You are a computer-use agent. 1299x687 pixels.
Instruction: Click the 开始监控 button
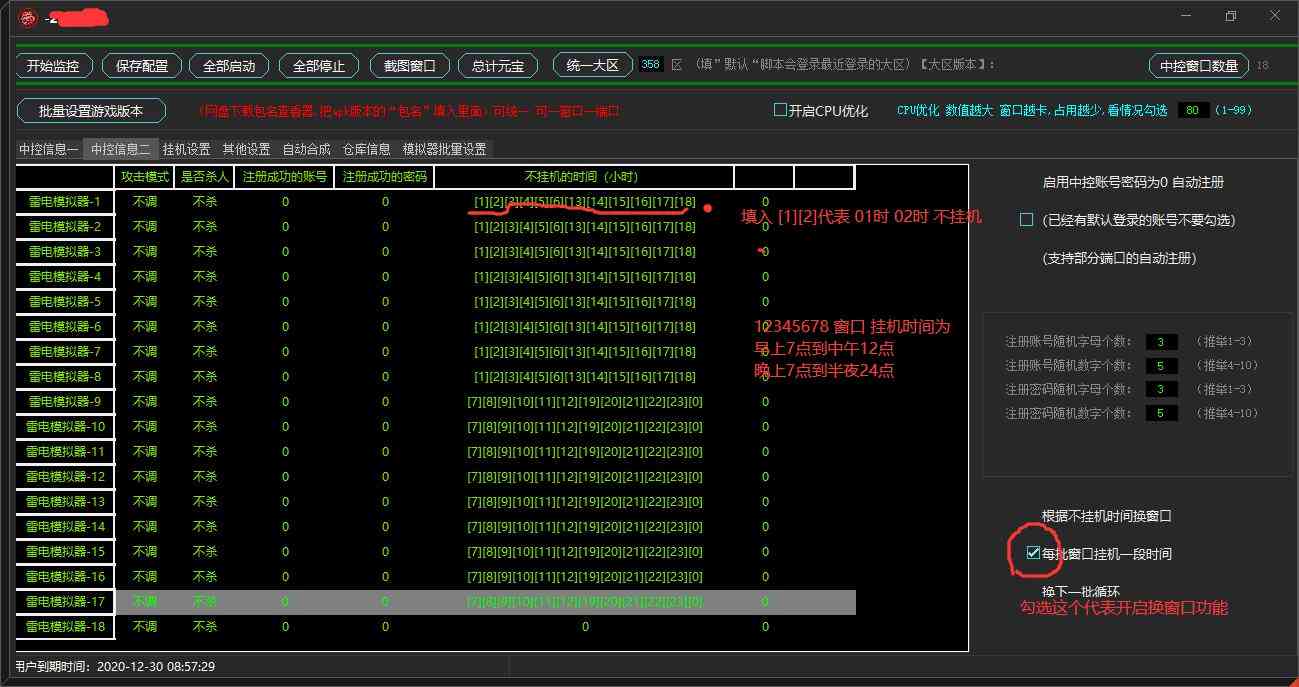tap(54, 66)
